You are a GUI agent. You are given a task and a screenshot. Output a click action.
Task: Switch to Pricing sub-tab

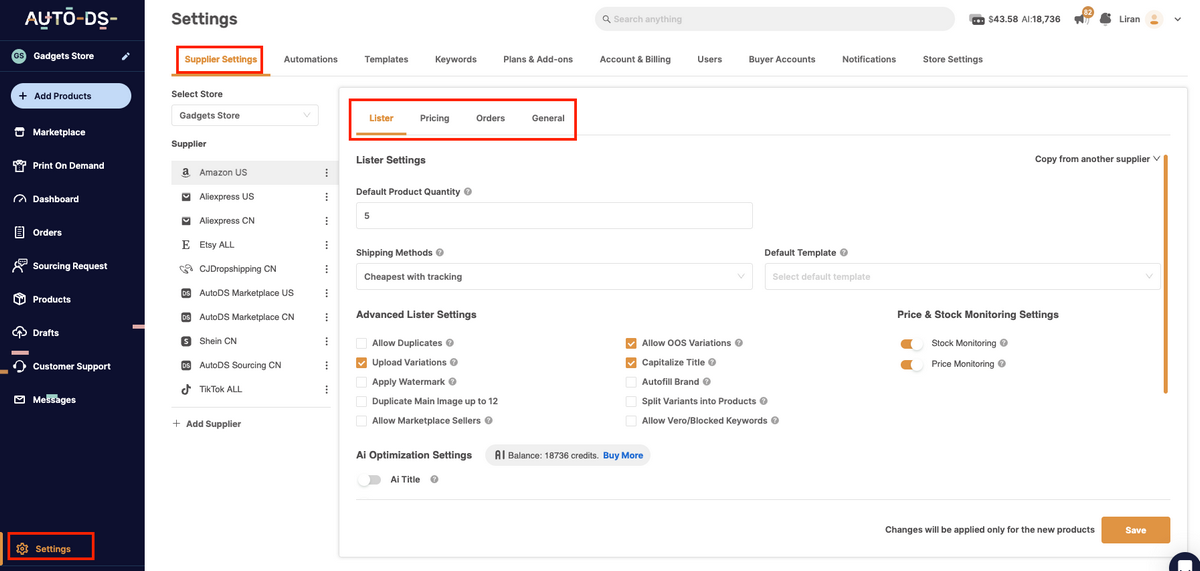(434, 118)
